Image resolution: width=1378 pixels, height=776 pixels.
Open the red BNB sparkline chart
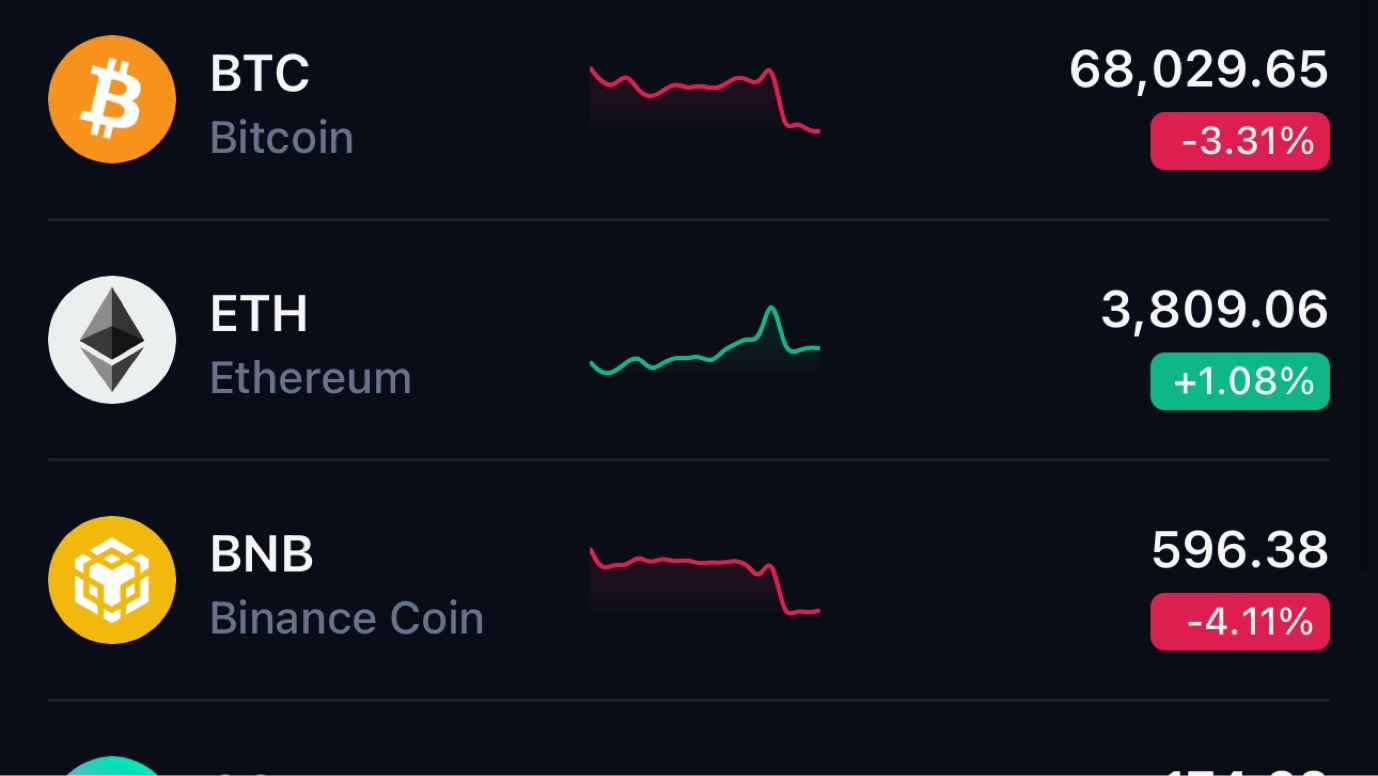(x=705, y=582)
